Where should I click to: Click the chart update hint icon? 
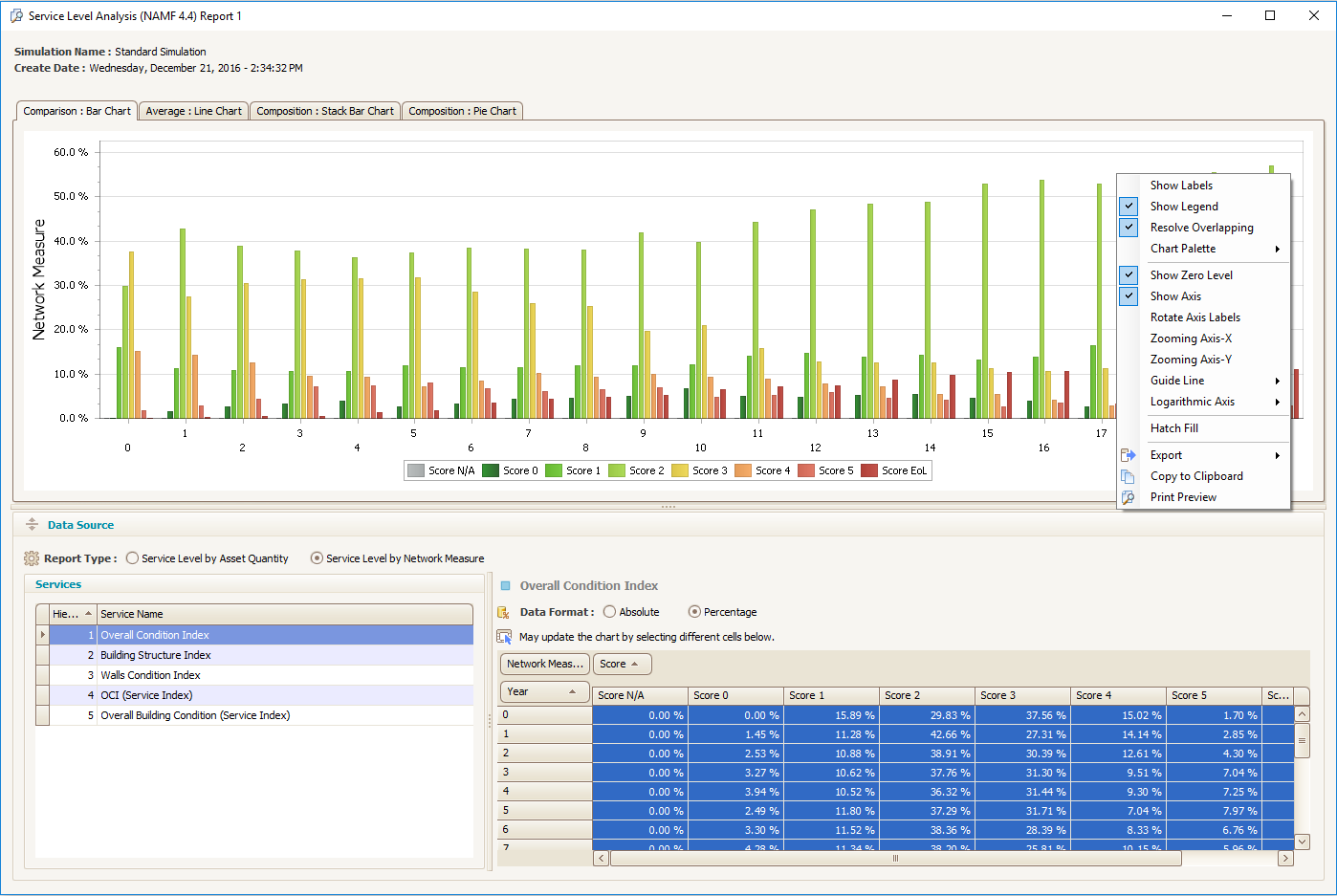pos(504,637)
